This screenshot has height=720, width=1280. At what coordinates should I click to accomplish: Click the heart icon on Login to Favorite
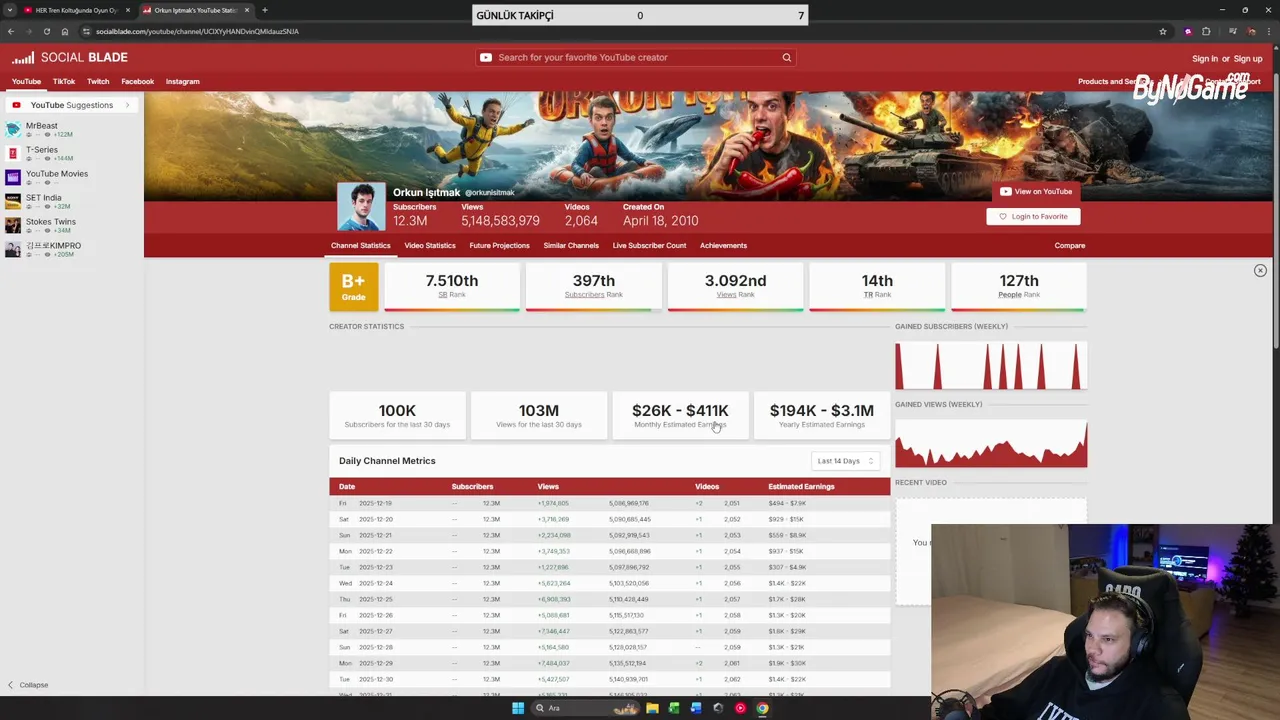coord(1003,216)
